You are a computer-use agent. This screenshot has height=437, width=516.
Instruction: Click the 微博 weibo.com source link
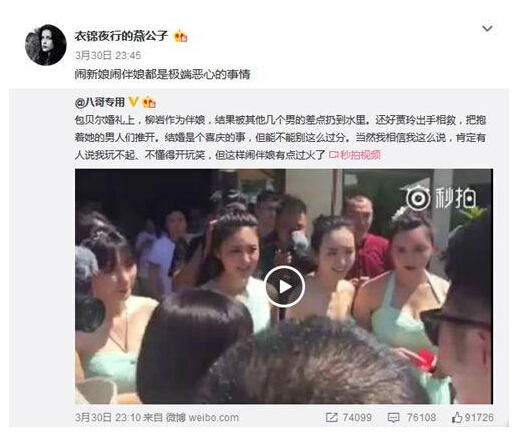202,417
